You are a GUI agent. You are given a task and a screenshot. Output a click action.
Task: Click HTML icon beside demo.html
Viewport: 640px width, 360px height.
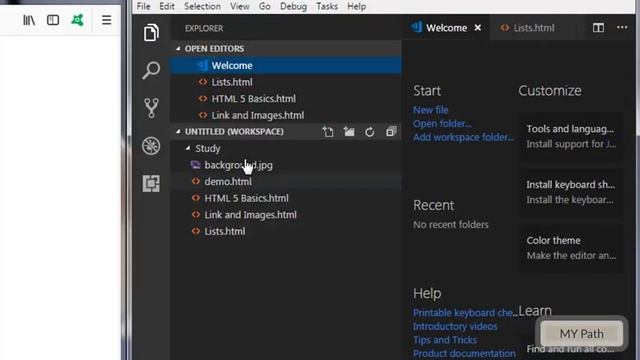click(x=196, y=181)
